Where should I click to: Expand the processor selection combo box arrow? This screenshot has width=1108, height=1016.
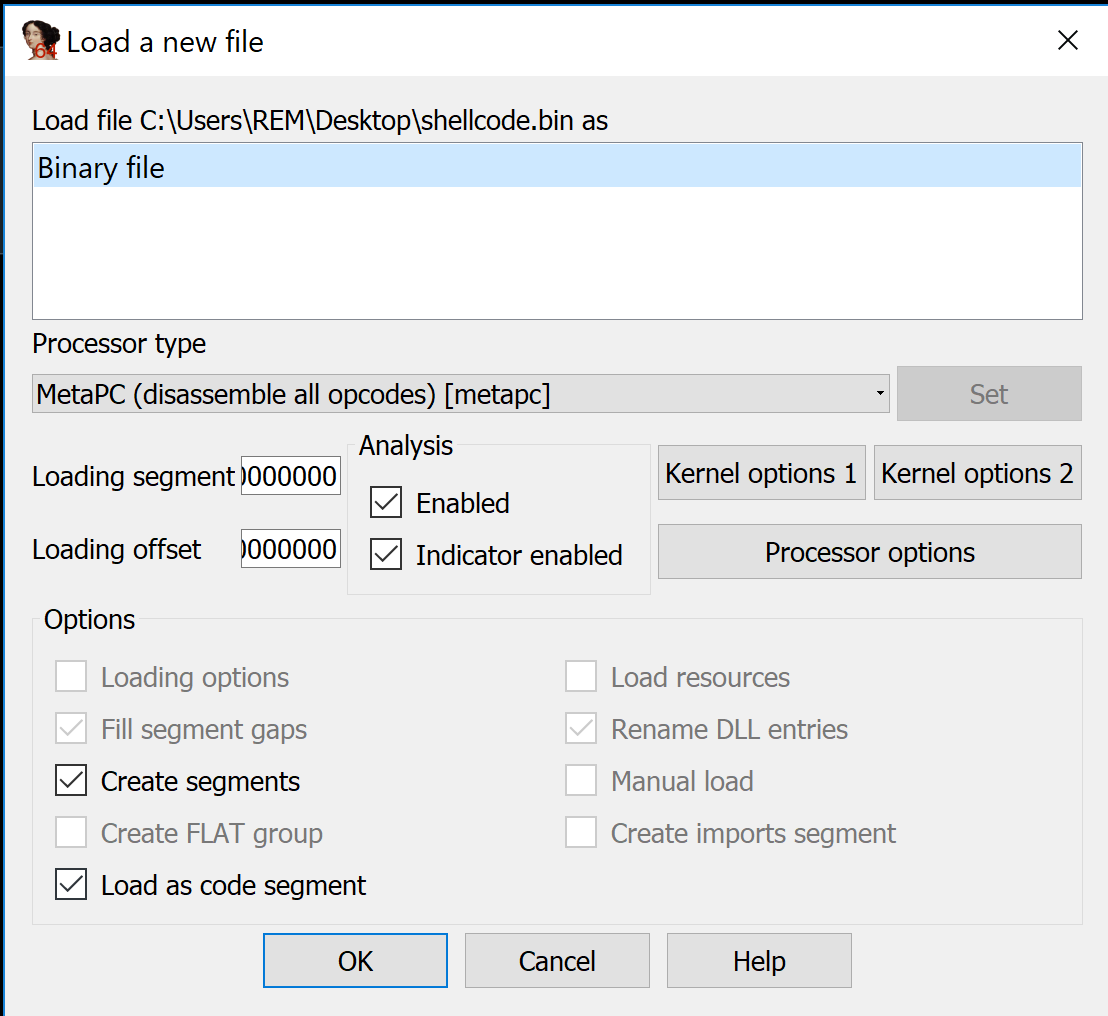point(878,393)
